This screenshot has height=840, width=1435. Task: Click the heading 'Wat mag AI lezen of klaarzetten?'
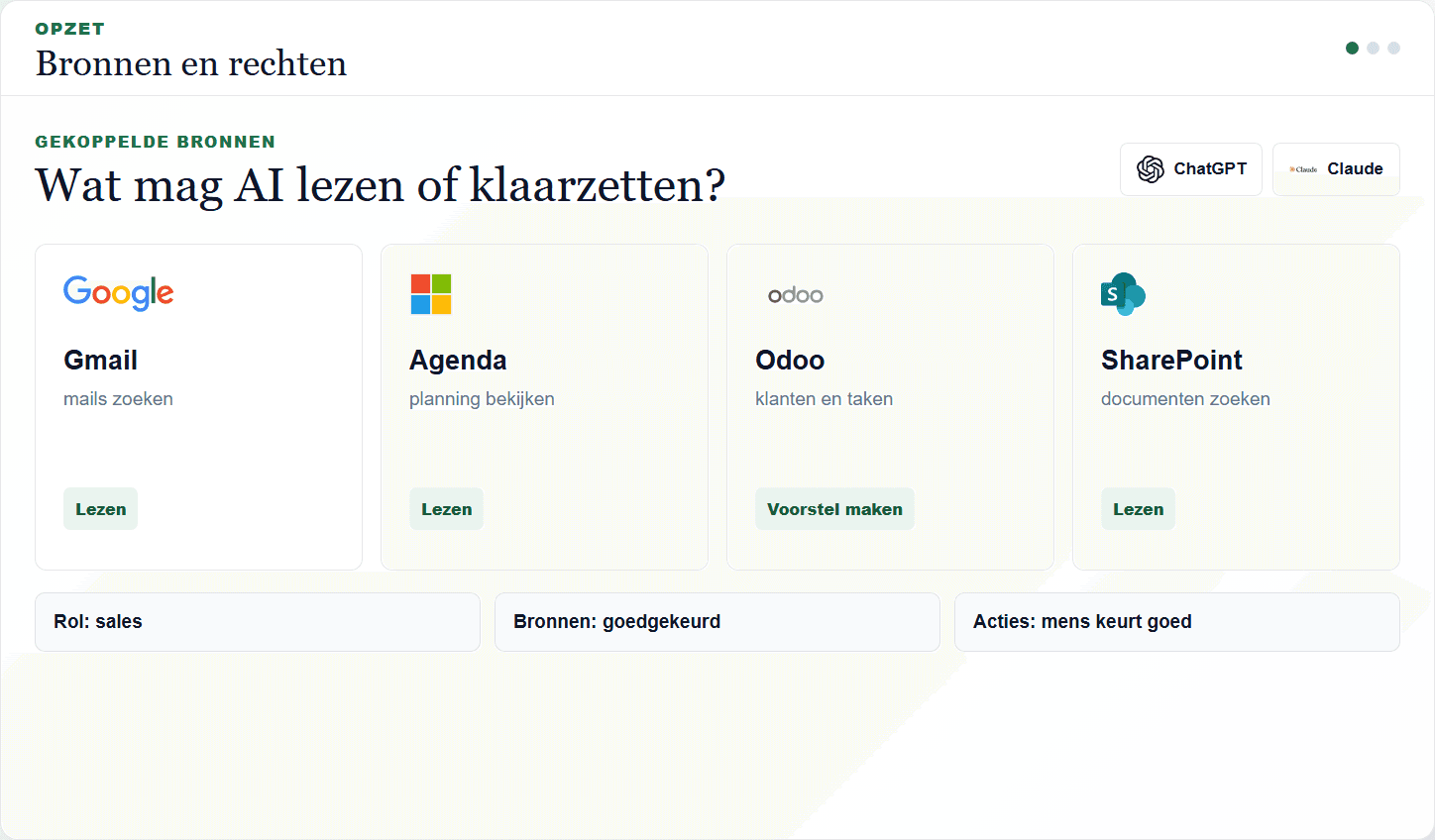(x=381, y=185)
